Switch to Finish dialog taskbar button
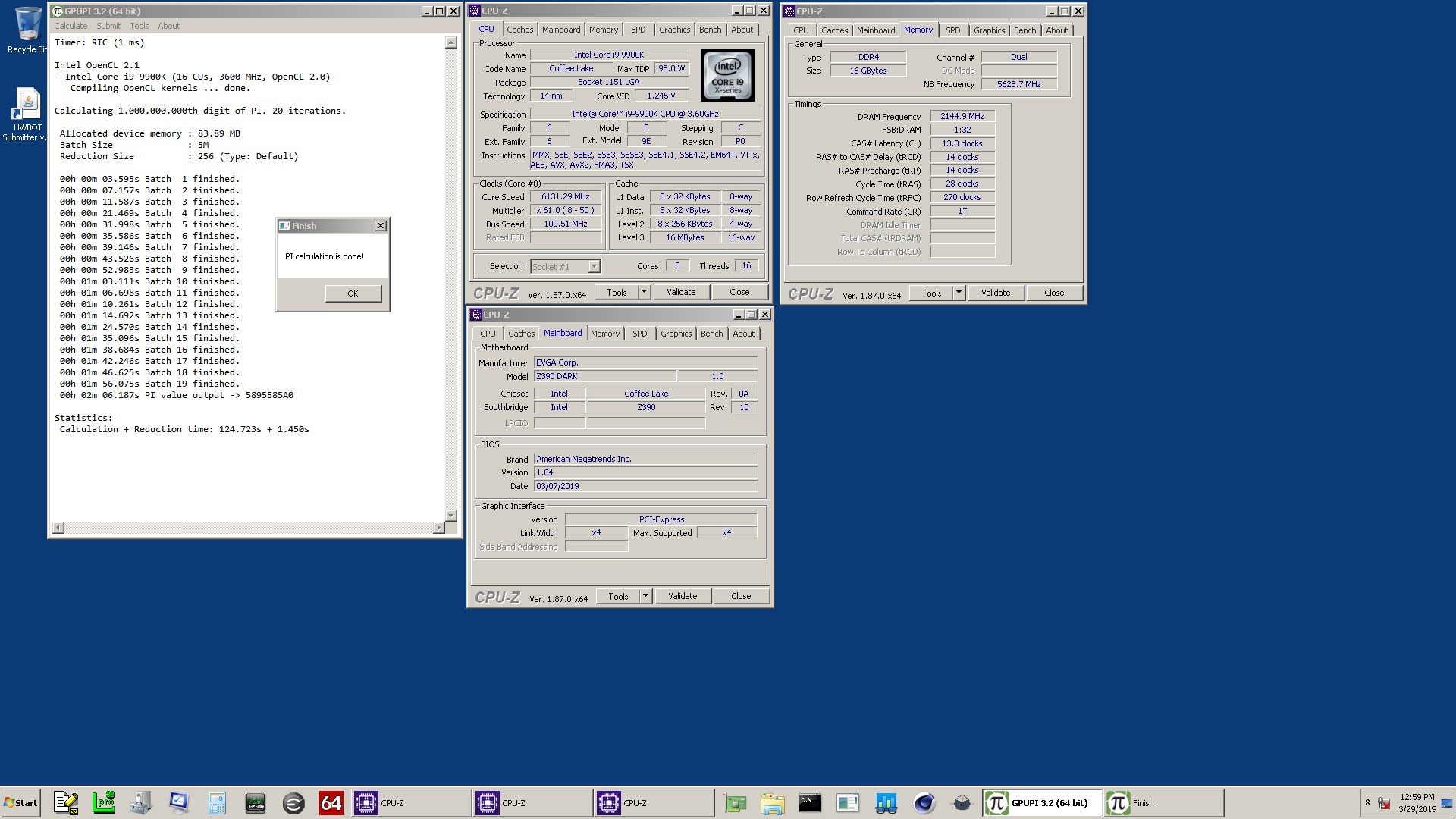The height and width of the screenshot is (819, 1456). pos(1164,803)
